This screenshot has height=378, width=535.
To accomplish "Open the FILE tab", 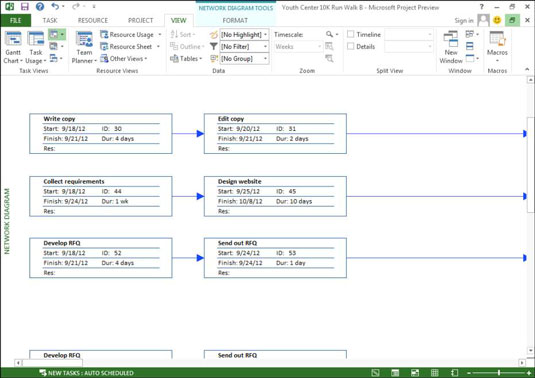I will point(15,20).
